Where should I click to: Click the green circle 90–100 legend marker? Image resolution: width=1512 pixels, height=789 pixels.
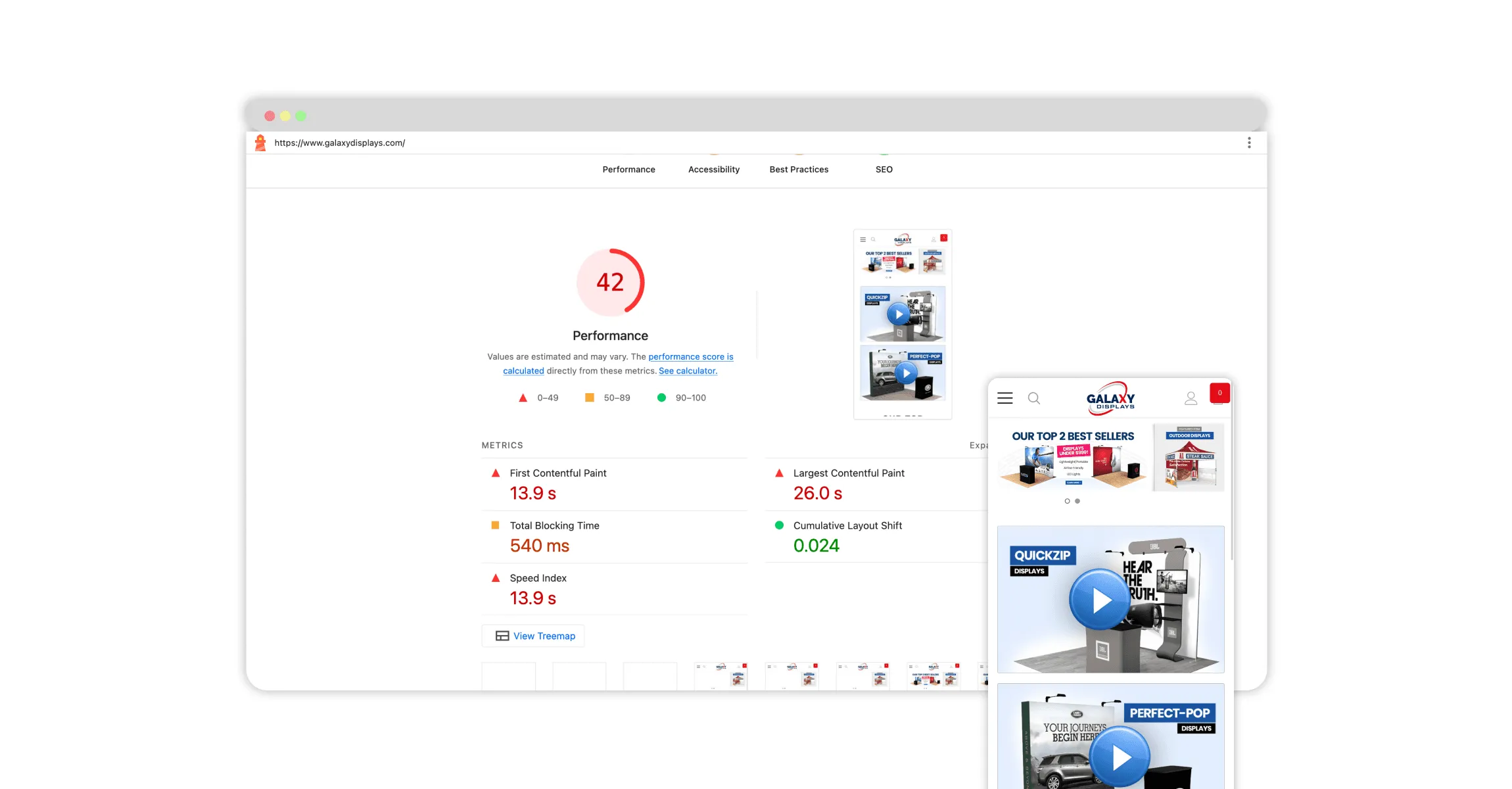(661, 397)
